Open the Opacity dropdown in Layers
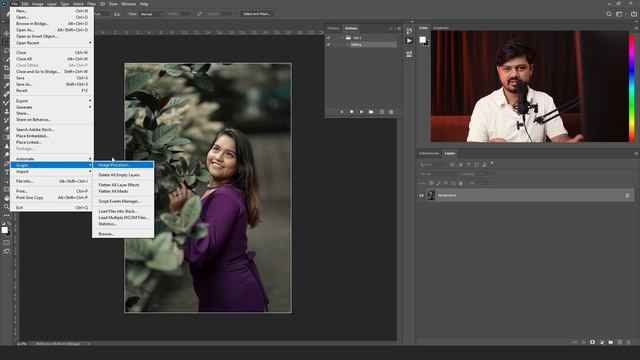This screenshot has width=640, height=360. [483, 174]
